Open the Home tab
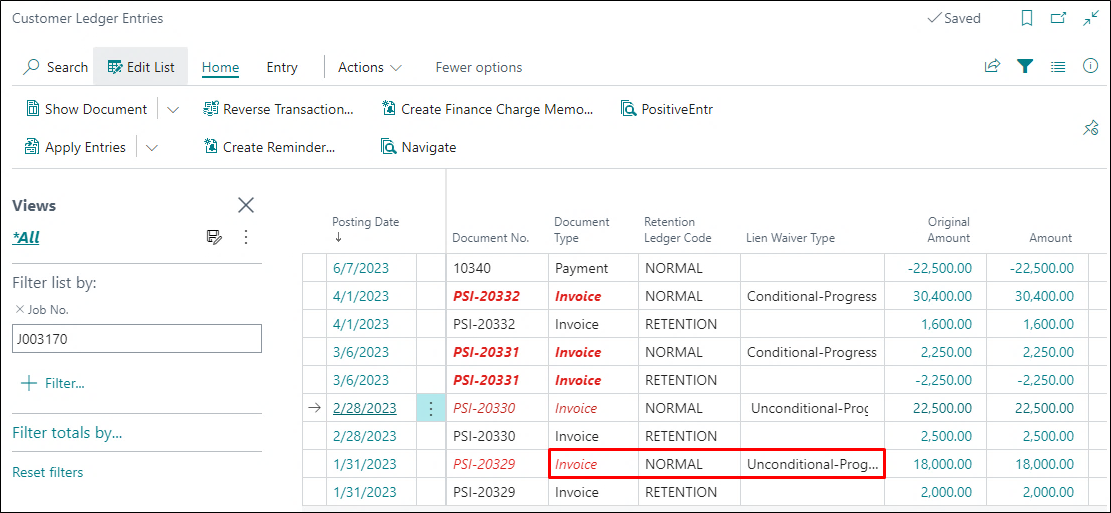 pos(220,67)
